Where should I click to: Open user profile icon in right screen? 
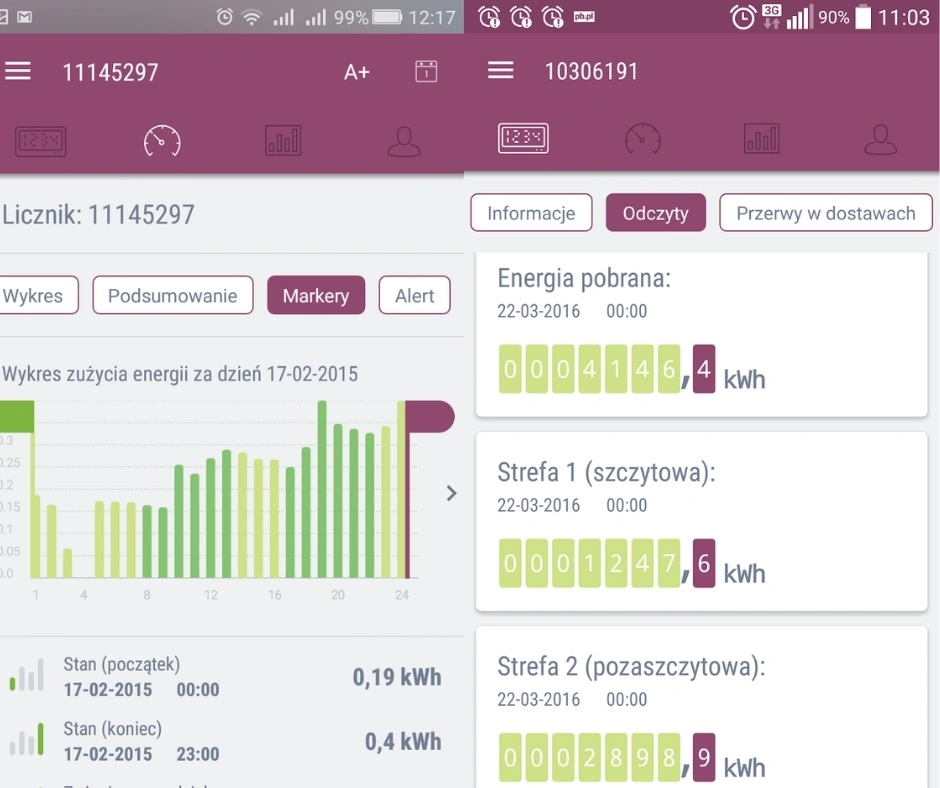(x=880, y=139)
